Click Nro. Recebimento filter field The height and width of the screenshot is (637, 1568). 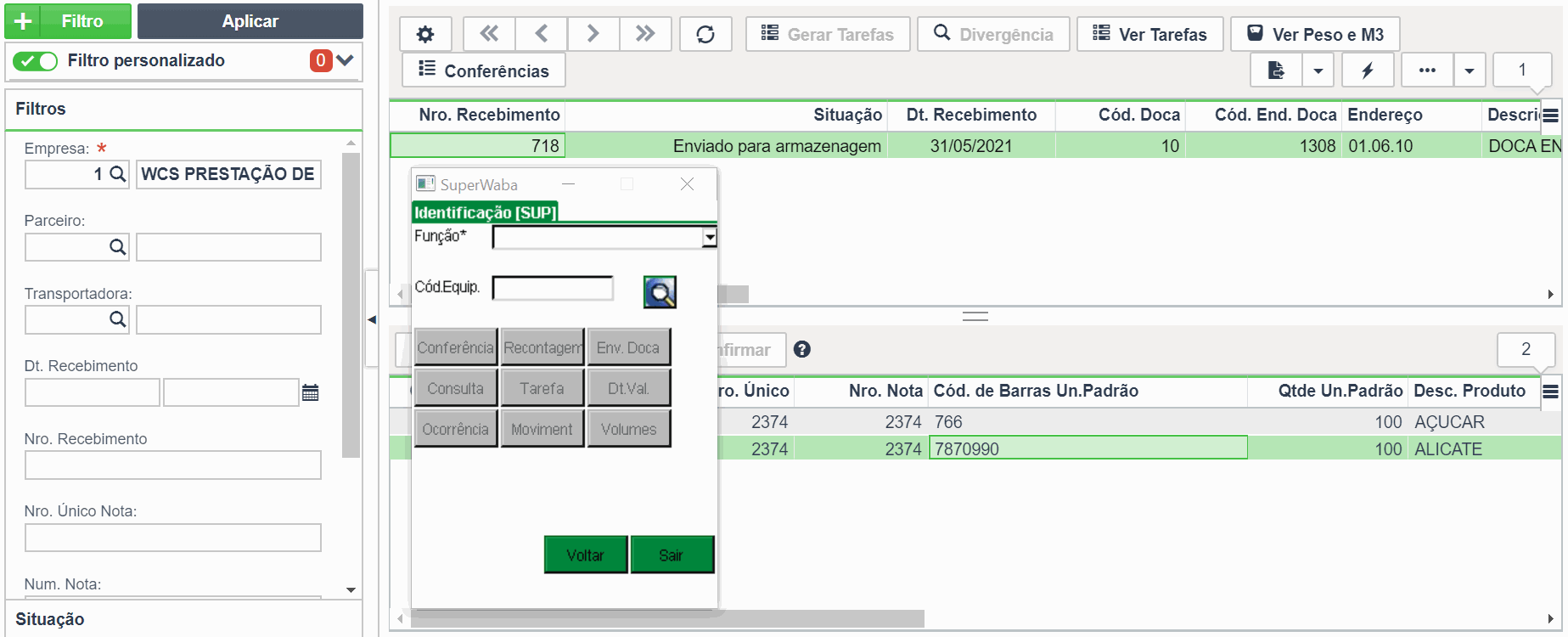(173, 465)
